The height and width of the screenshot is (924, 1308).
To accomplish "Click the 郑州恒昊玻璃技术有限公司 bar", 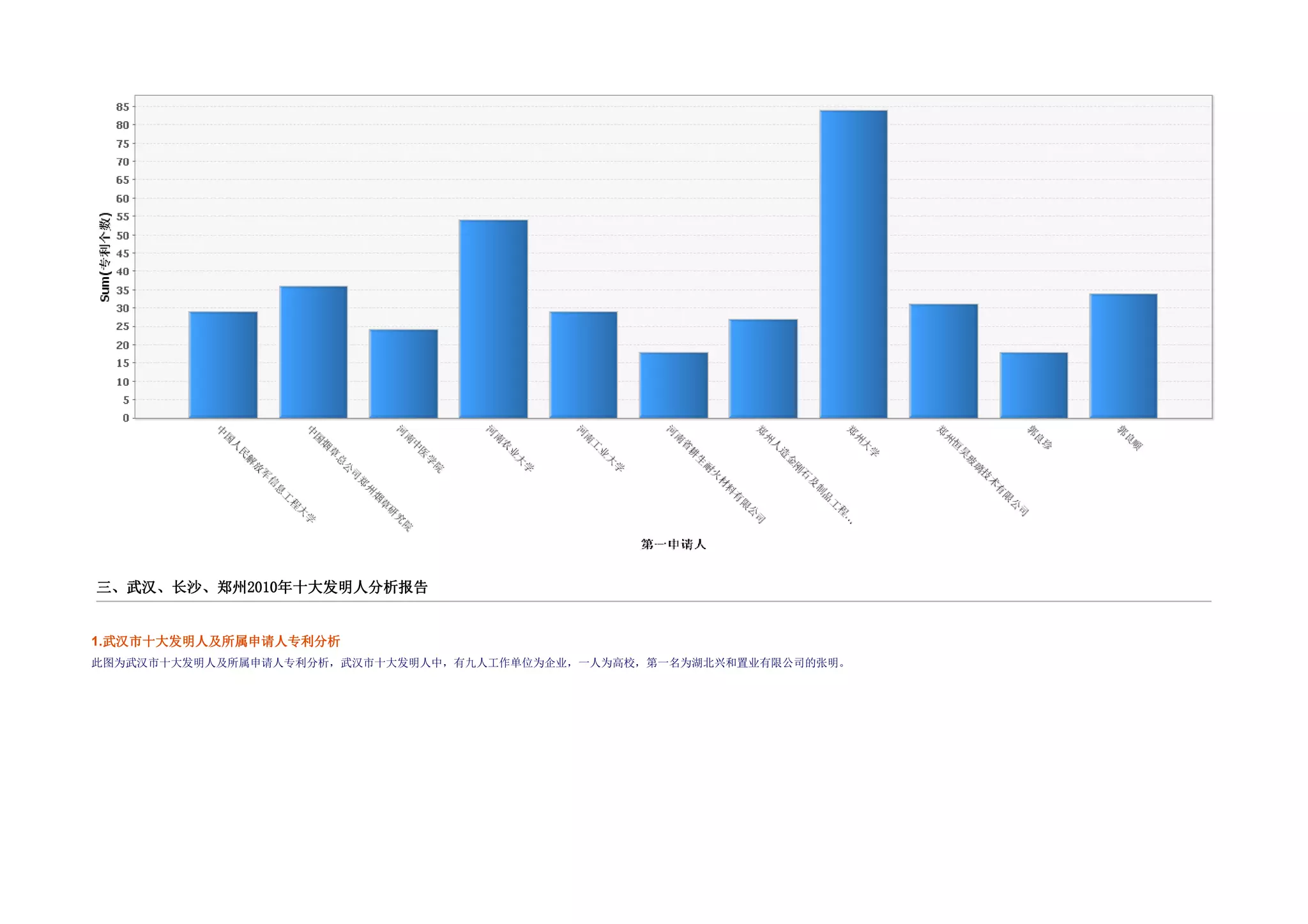I will [x=943, y=361].
